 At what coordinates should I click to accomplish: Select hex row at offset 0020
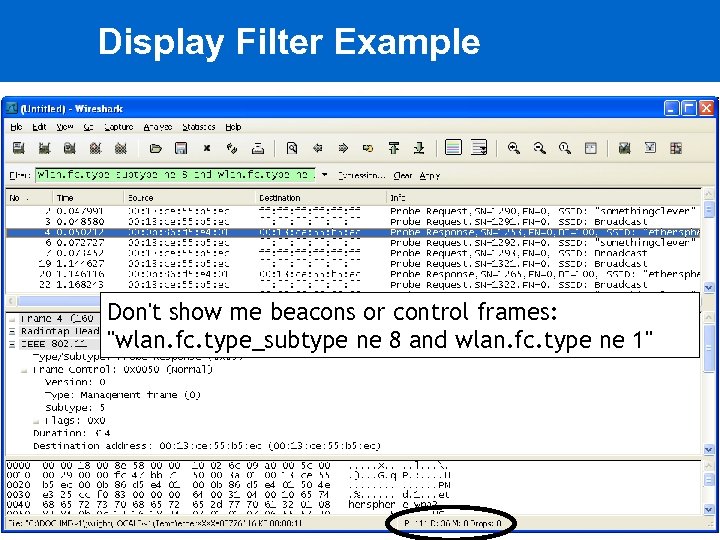click(228, 485)
